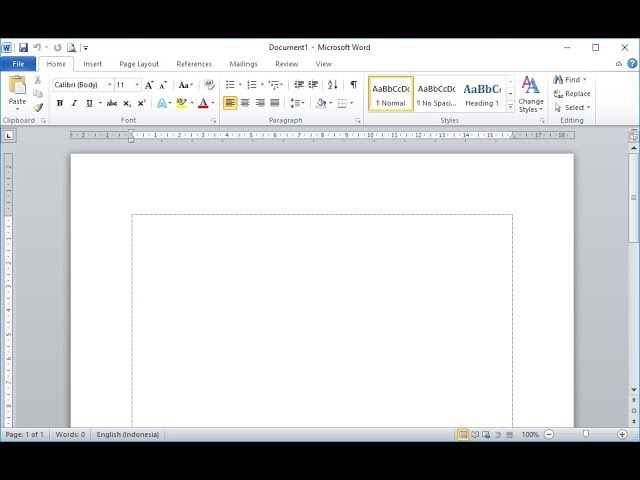Click the Copy icon
640x480 pixels.
pyautogui.click(x=38, y=93)
